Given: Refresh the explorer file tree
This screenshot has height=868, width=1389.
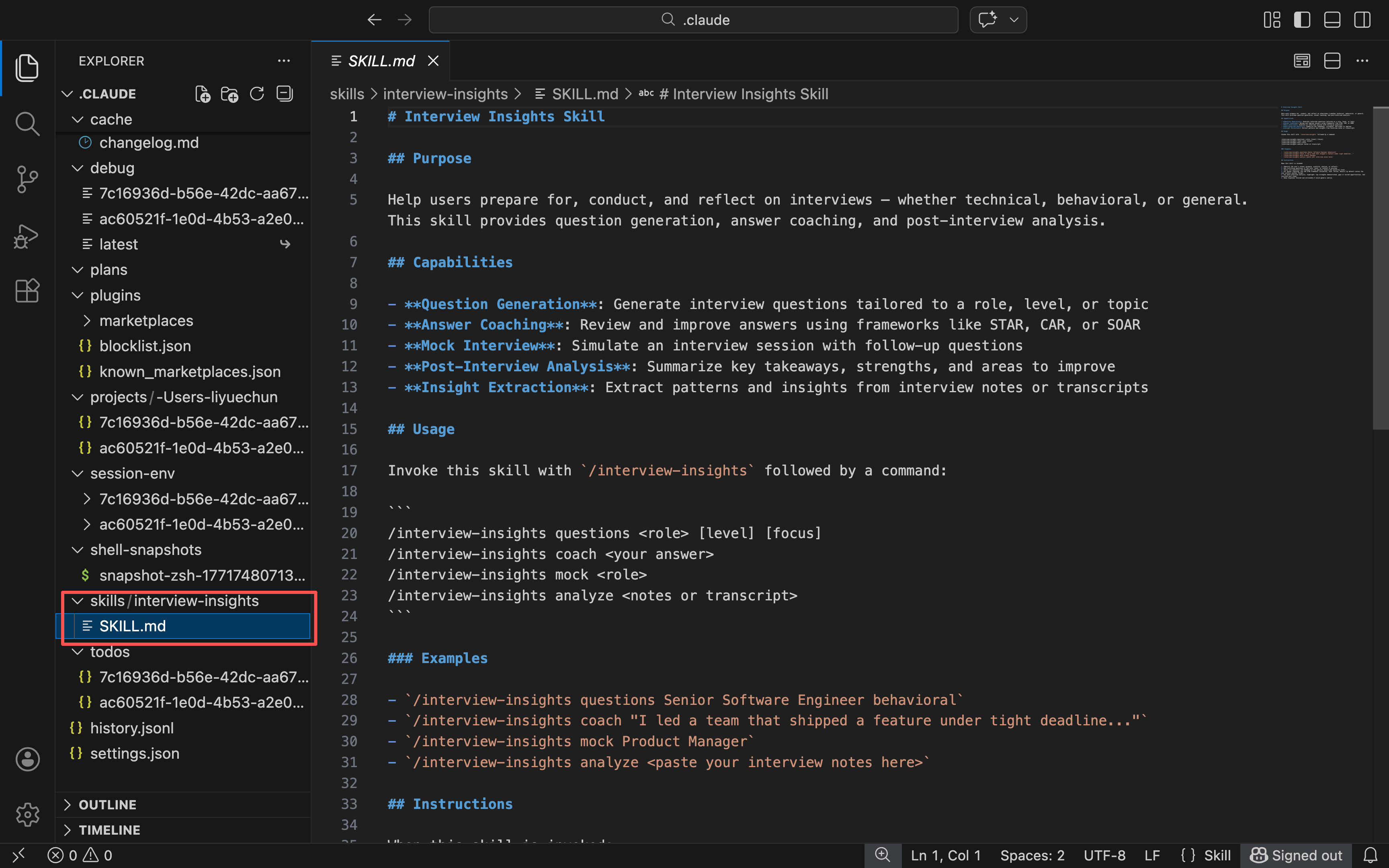Looking at the screenshot, I should (257, 94).
